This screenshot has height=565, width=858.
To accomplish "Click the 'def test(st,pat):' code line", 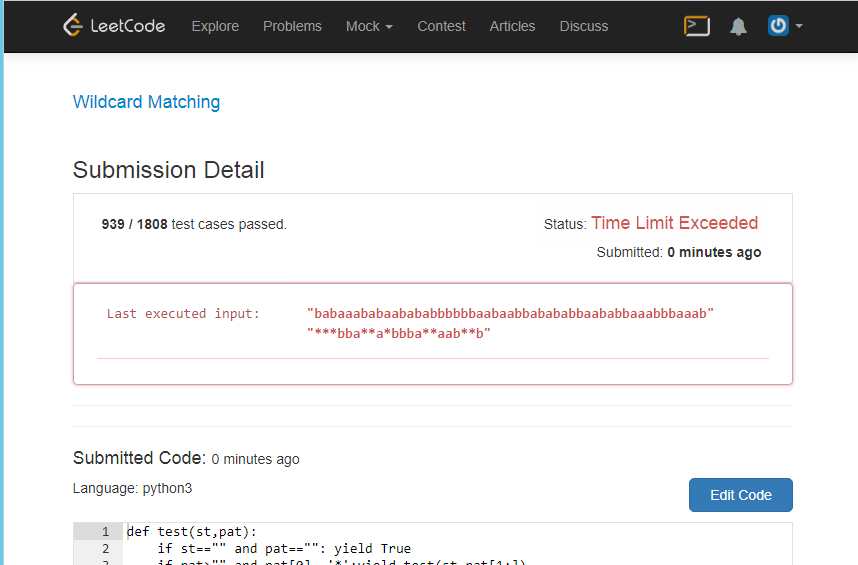I will (192, 532).
